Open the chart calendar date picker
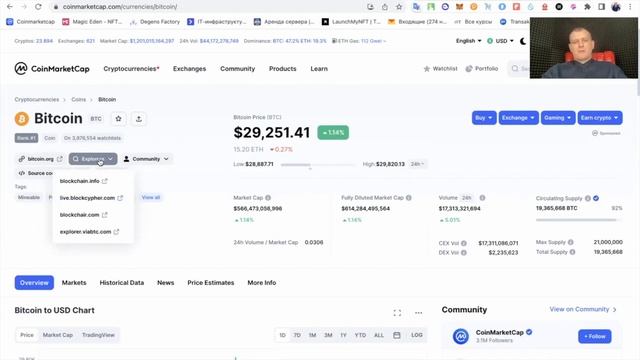The width and height of the screenshot is (640, 360). coord(397,335)
